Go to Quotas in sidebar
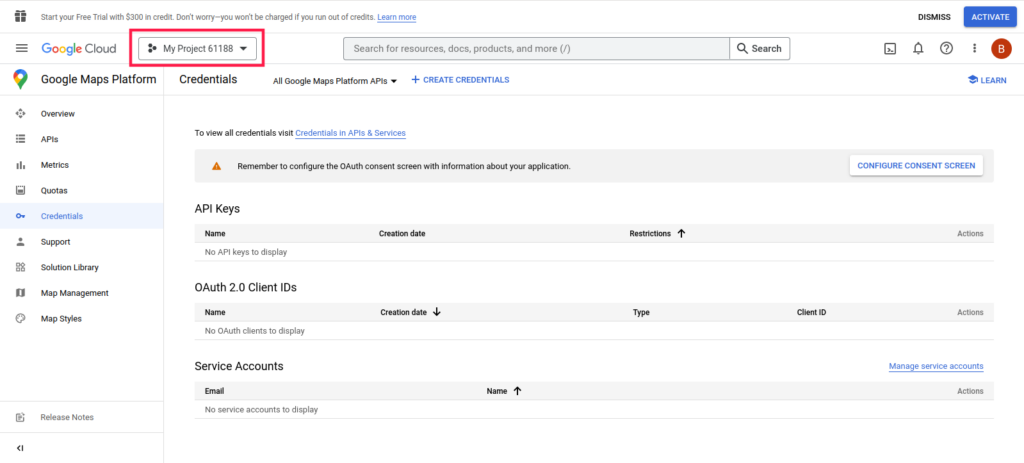This screenshot has width=1024, height=463. (54, 190)
